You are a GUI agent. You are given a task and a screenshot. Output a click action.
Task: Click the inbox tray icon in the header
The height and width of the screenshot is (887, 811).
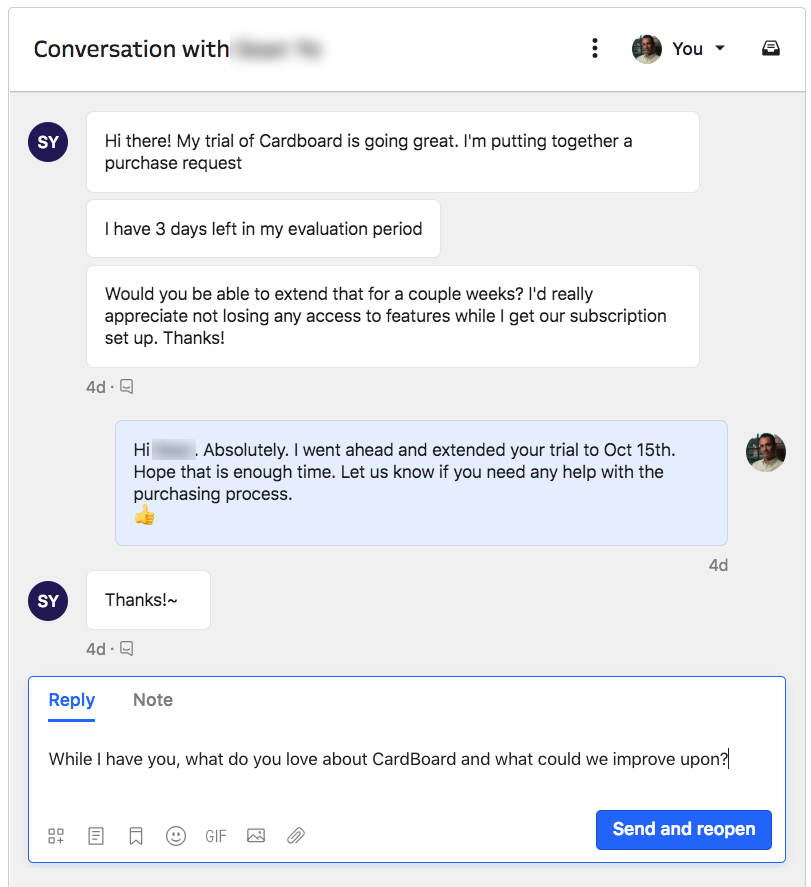coord(770,48)
